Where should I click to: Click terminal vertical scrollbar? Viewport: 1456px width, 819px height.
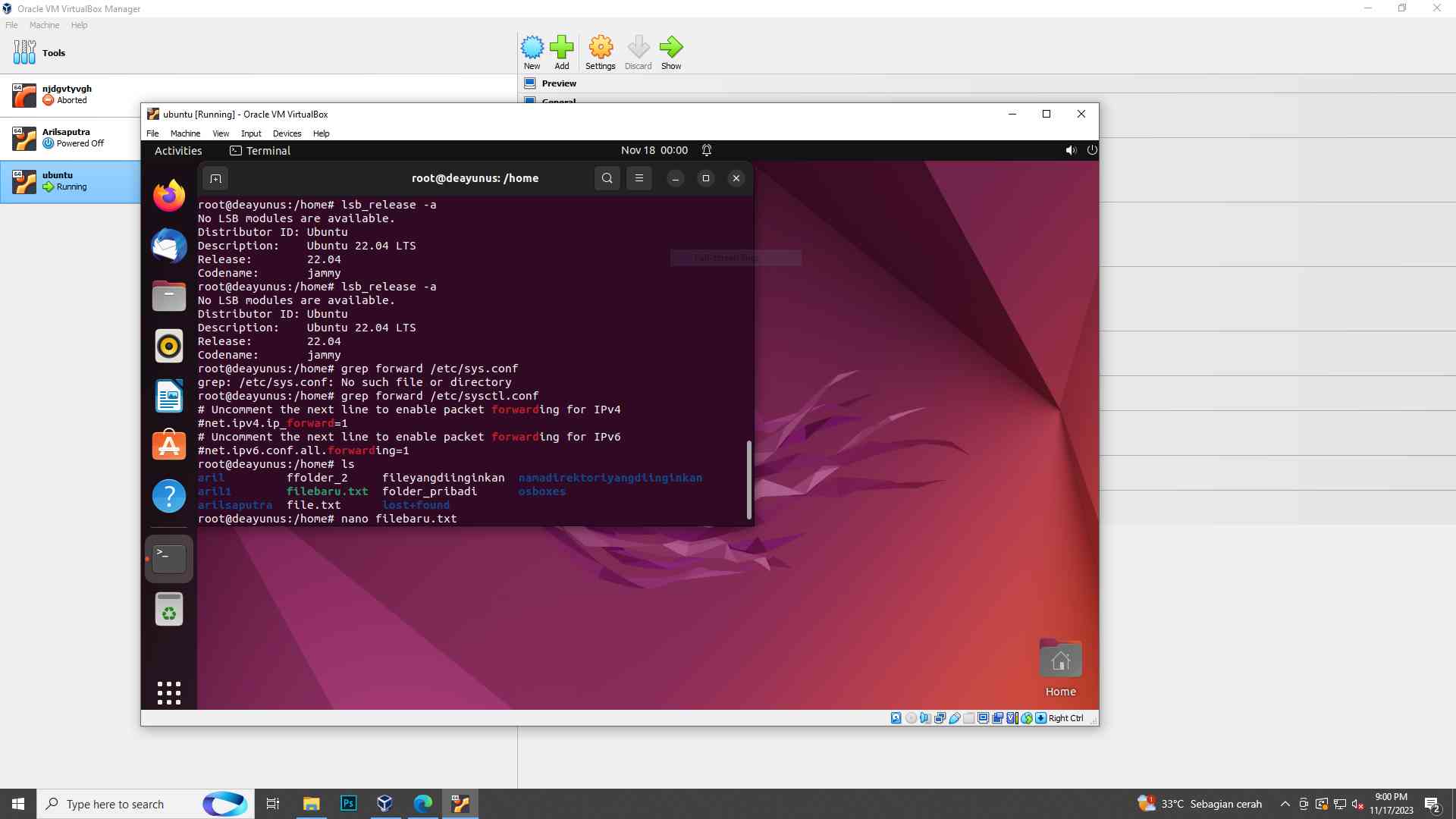coord(749,480)
